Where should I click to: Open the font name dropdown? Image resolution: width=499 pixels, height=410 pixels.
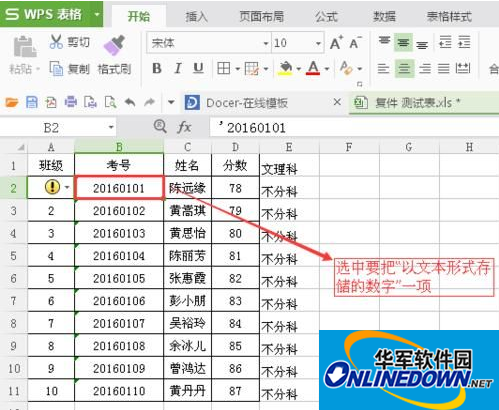tap(266, 43)
